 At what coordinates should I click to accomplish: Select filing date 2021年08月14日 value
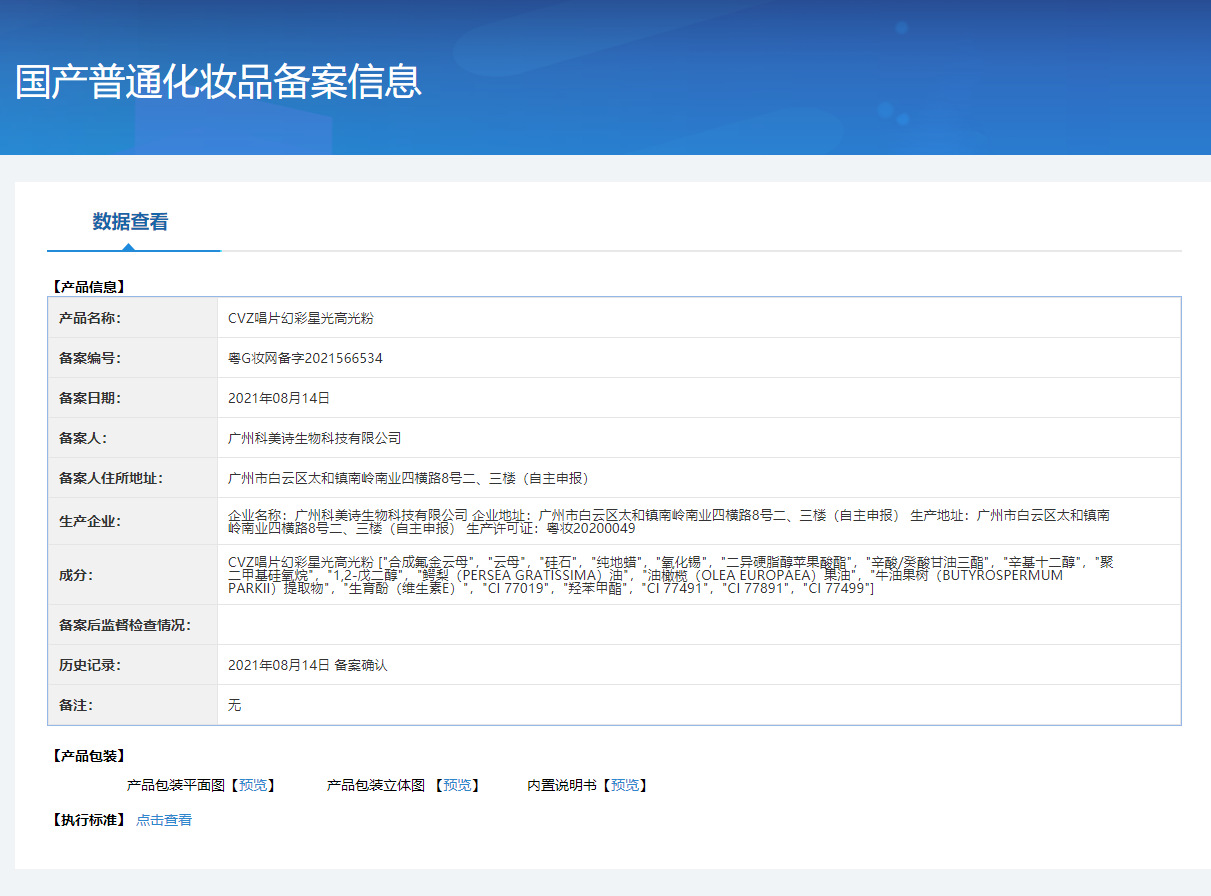pyautogui.click(x=279, y=398)
